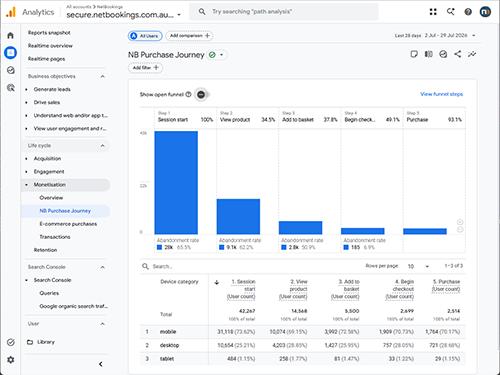Viewport: 500px width, 375px height.
Task: Open the account avatar menu
Action: pyautogui.click(x=485, y=12)
